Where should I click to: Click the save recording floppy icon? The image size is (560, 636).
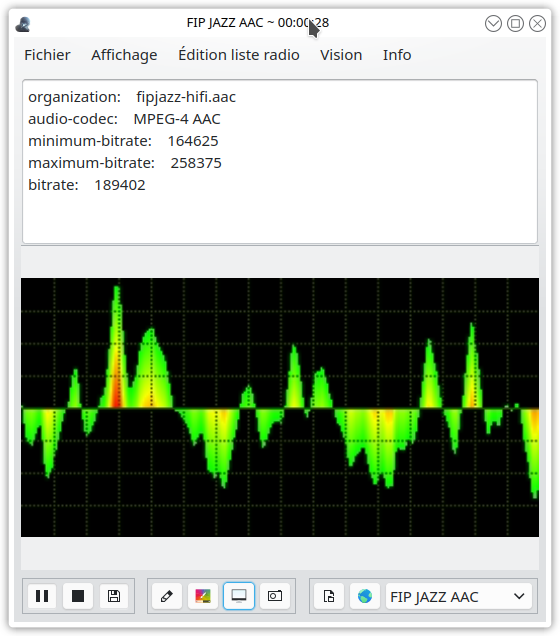114,596
